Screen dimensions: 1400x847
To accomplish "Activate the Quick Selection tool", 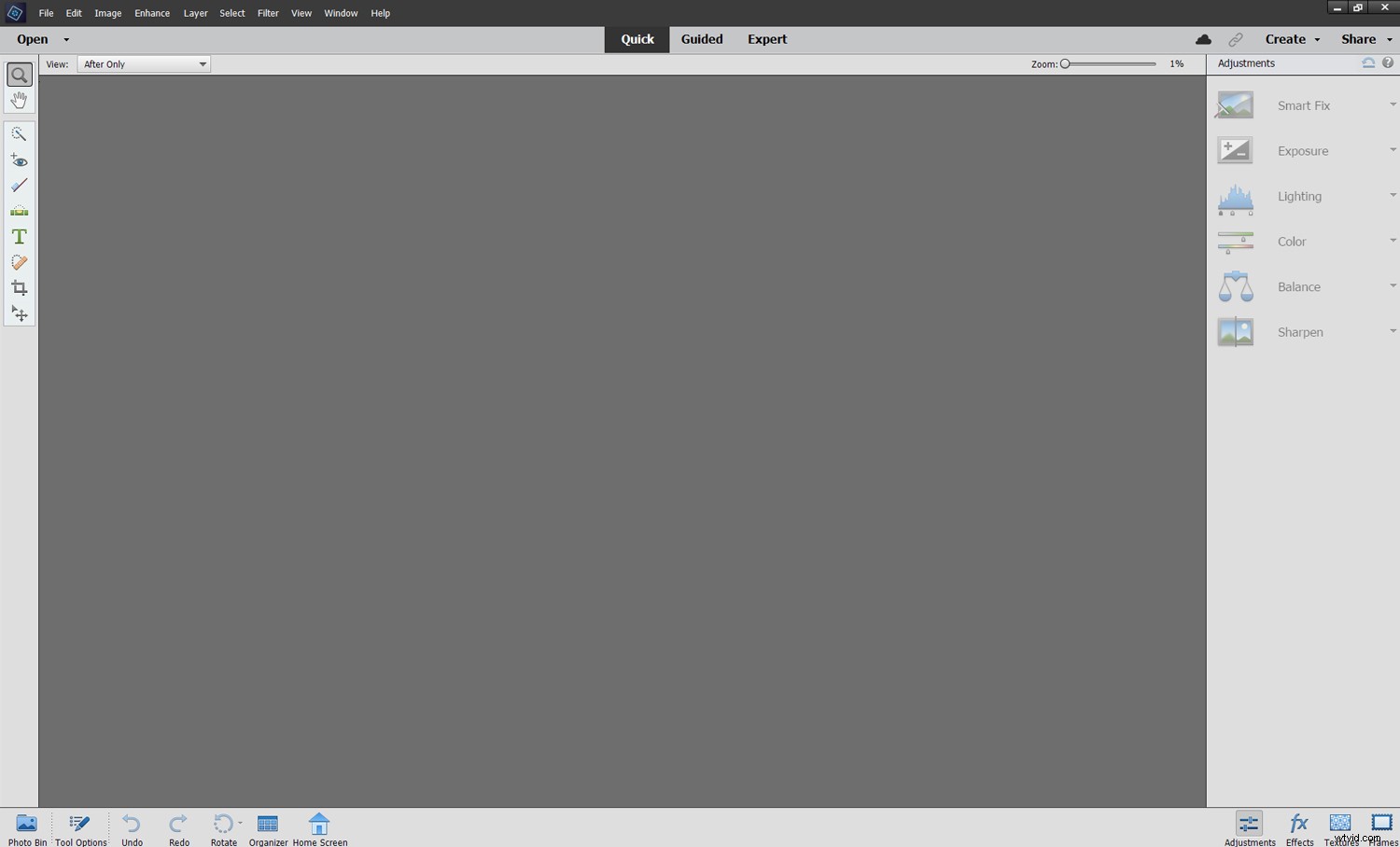I will coord(19,133).
